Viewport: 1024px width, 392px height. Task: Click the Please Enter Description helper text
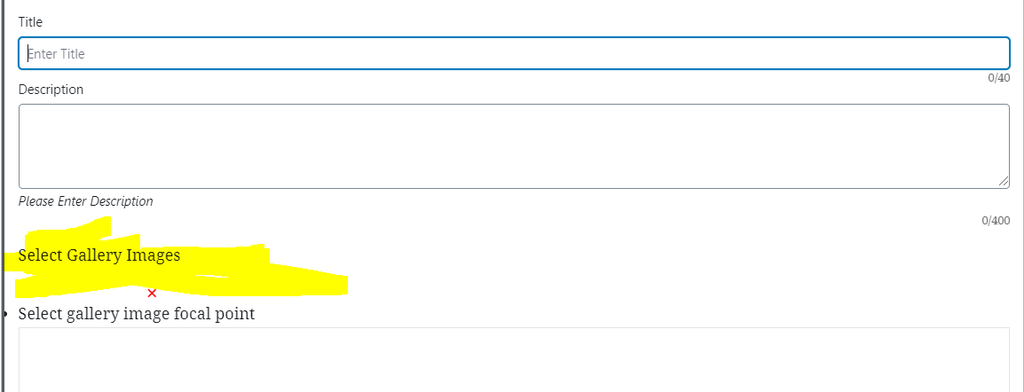(86, 201)
